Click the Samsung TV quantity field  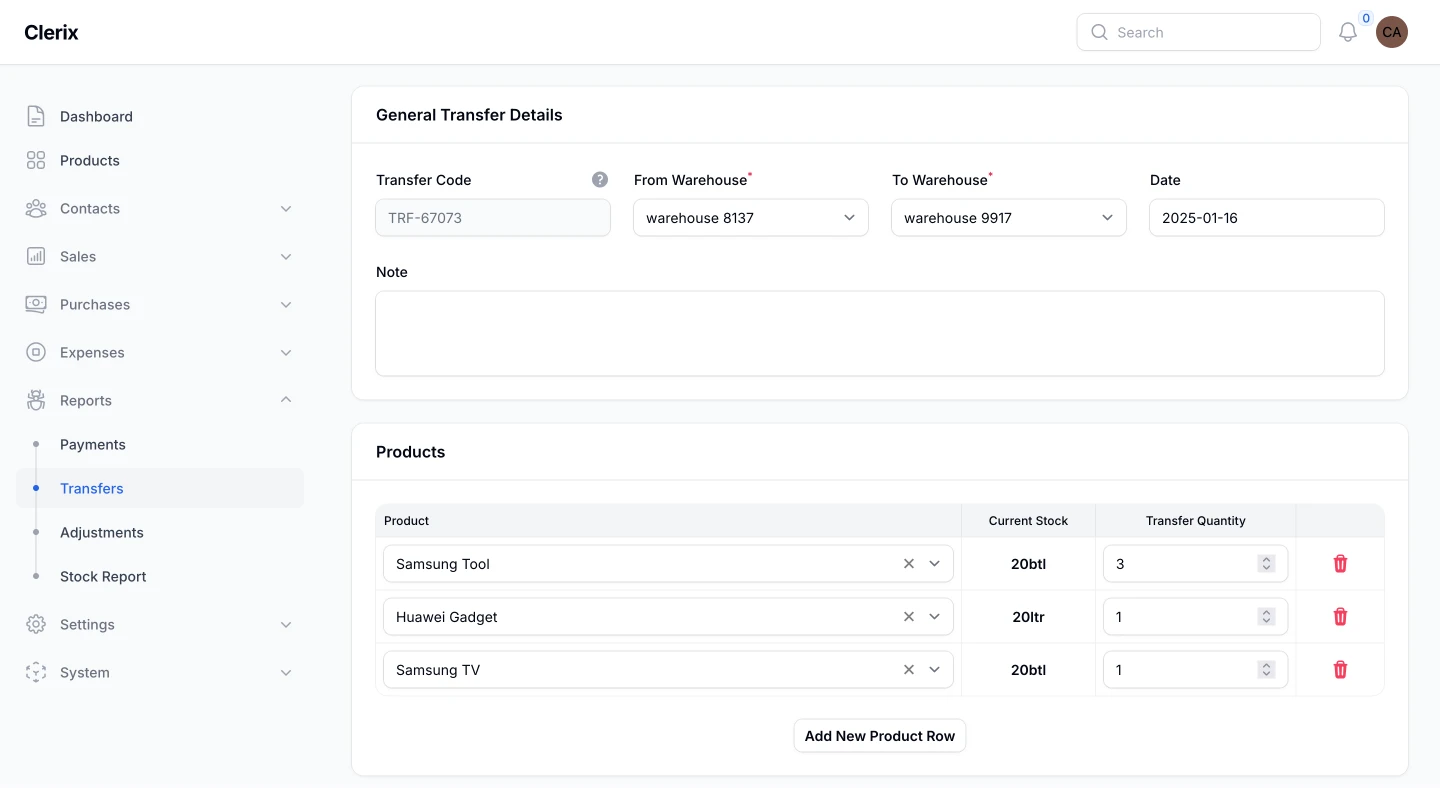coord(1195,670)
